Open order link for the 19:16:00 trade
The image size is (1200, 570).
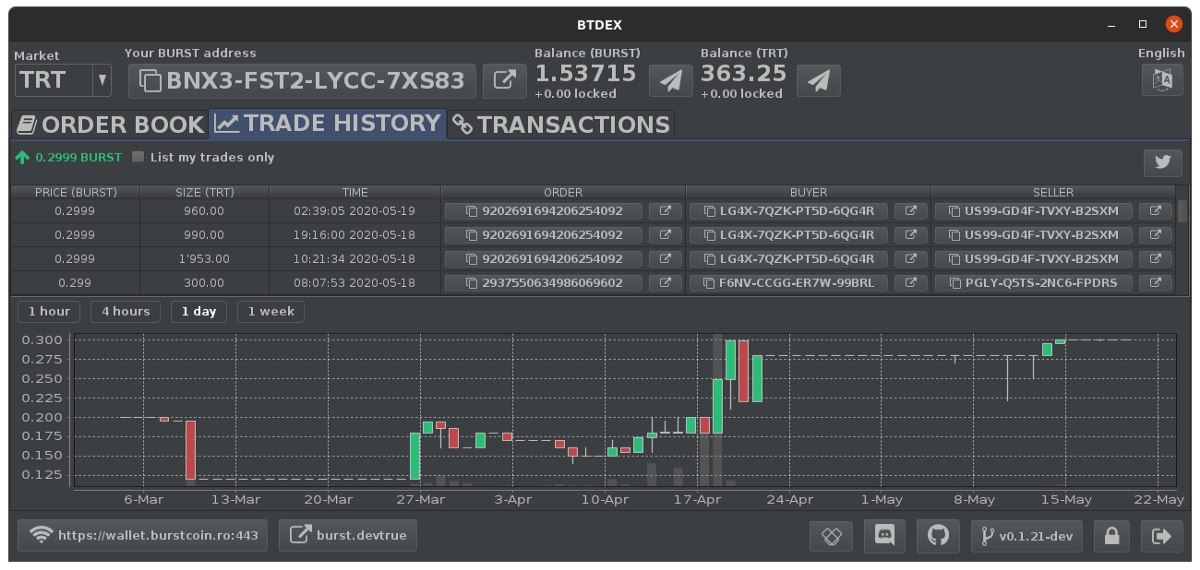(665, 235)
